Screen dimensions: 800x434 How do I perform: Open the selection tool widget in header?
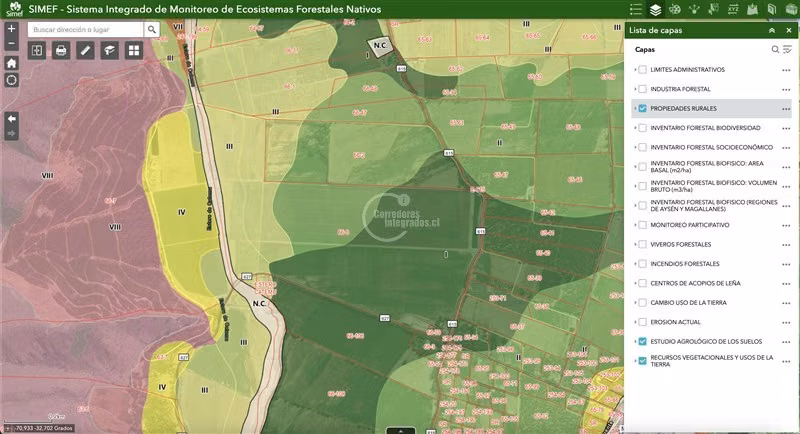click(x=713, y=9)
